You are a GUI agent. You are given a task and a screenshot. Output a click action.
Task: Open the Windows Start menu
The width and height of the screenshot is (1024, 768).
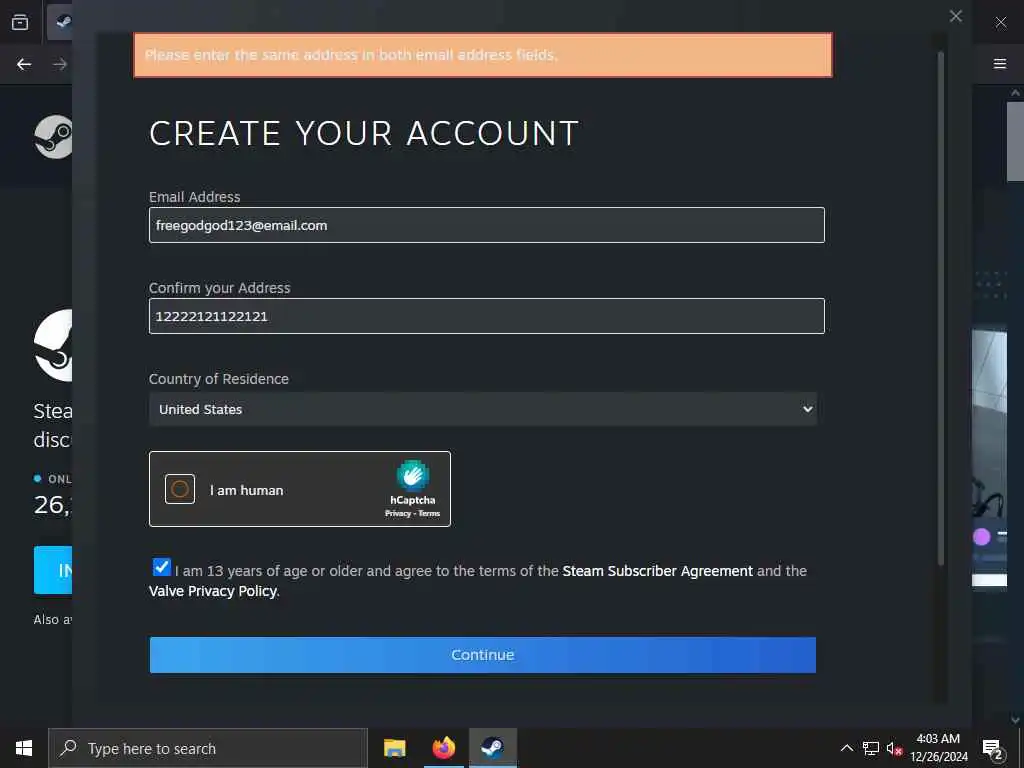pos(24,748)
